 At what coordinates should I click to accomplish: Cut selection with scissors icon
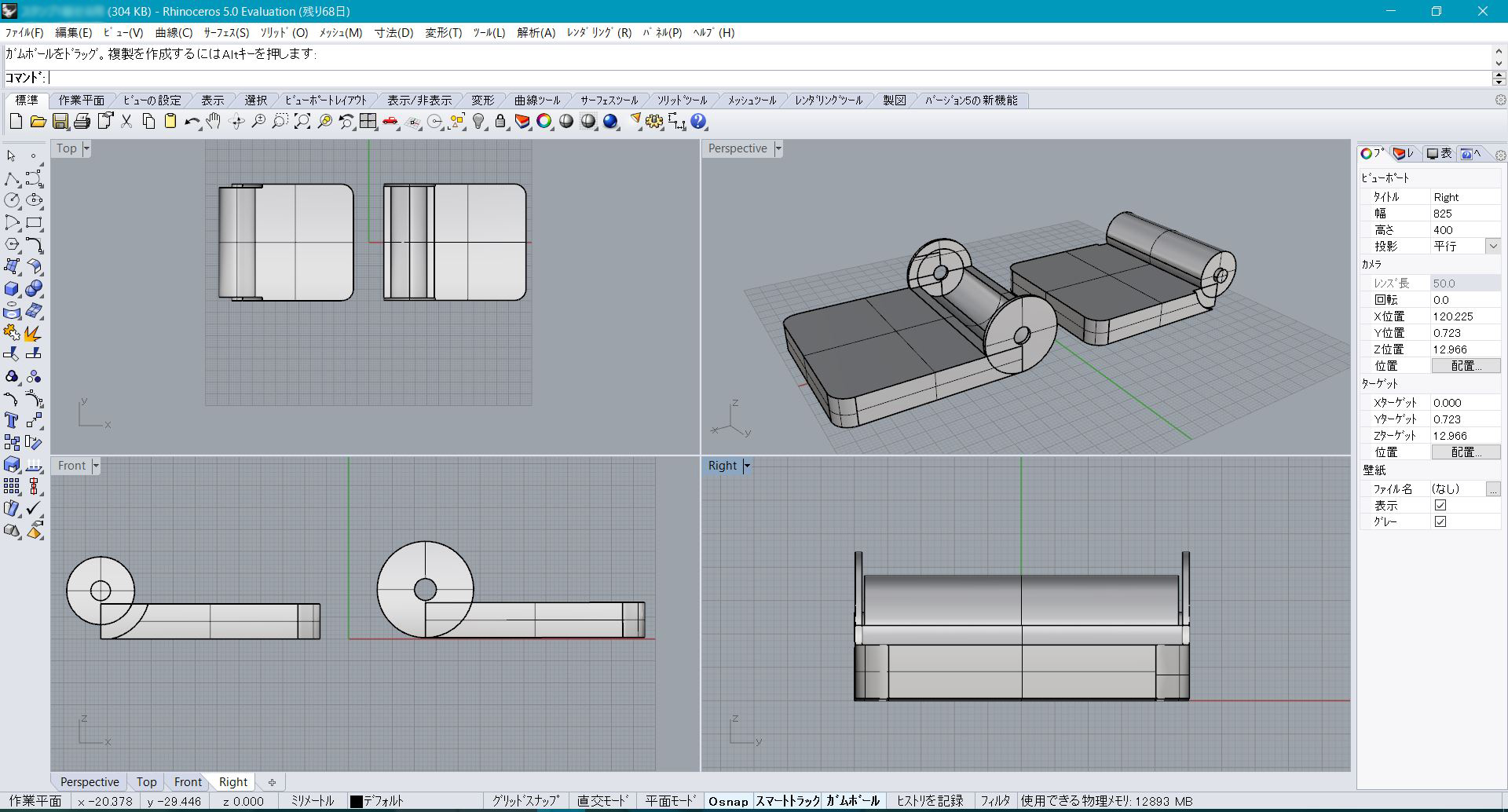click(x=126, y=122)
